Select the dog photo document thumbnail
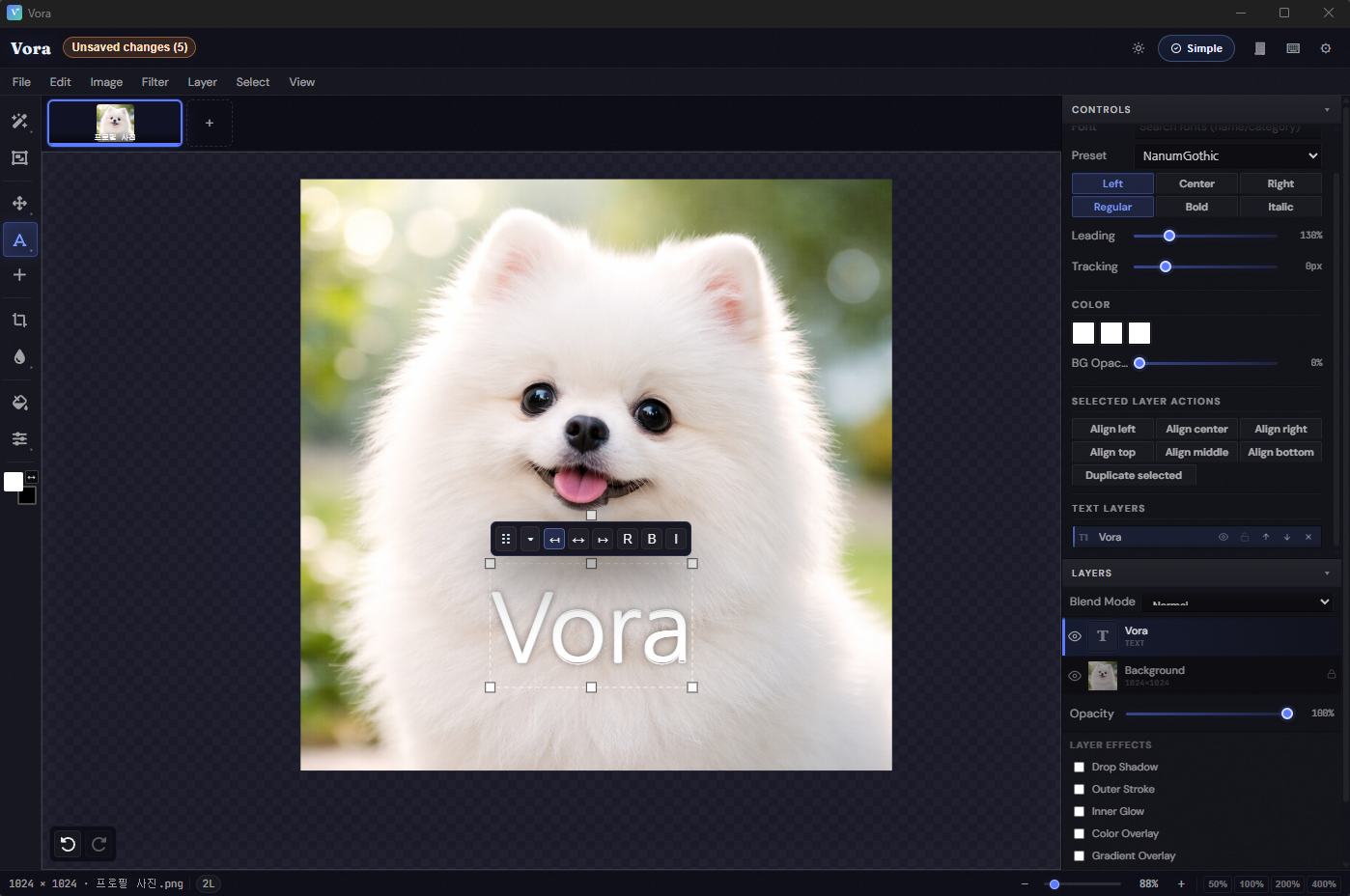1350x896 pixels. (x=114, y=123)
